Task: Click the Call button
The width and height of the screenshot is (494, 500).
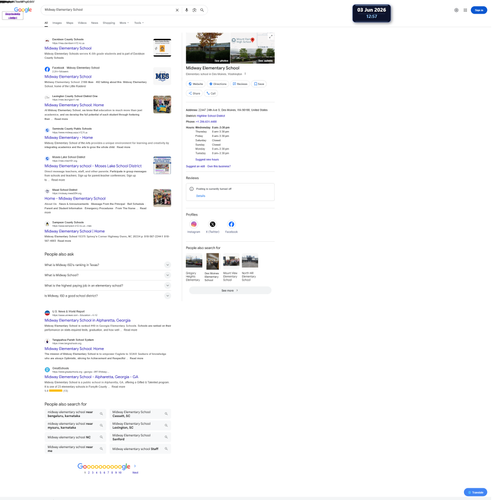Action: 212,94
